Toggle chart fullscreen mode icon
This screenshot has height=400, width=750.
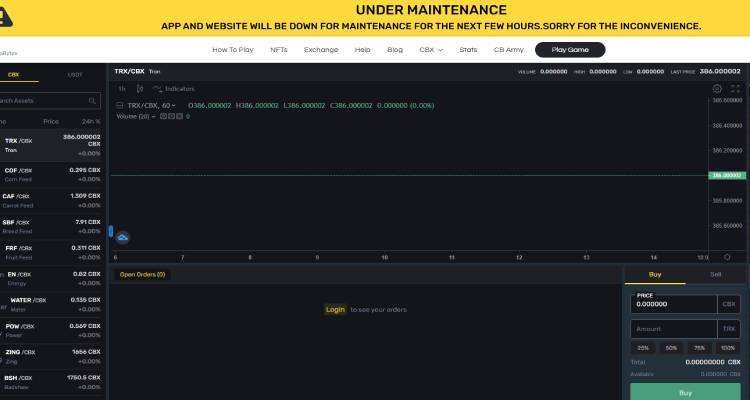point(735,89)
